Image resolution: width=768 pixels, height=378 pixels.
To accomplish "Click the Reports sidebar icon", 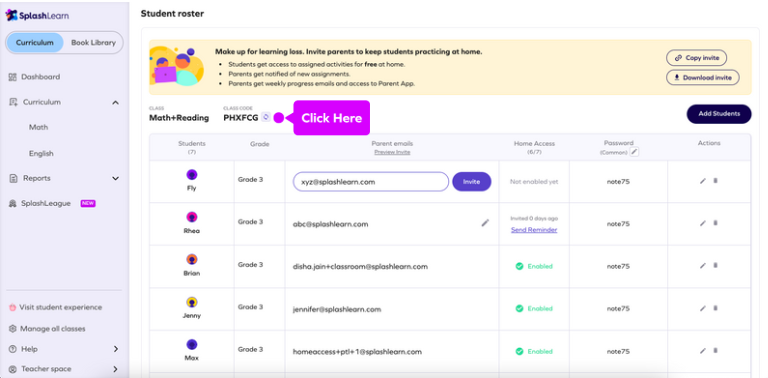I will 13,178.
